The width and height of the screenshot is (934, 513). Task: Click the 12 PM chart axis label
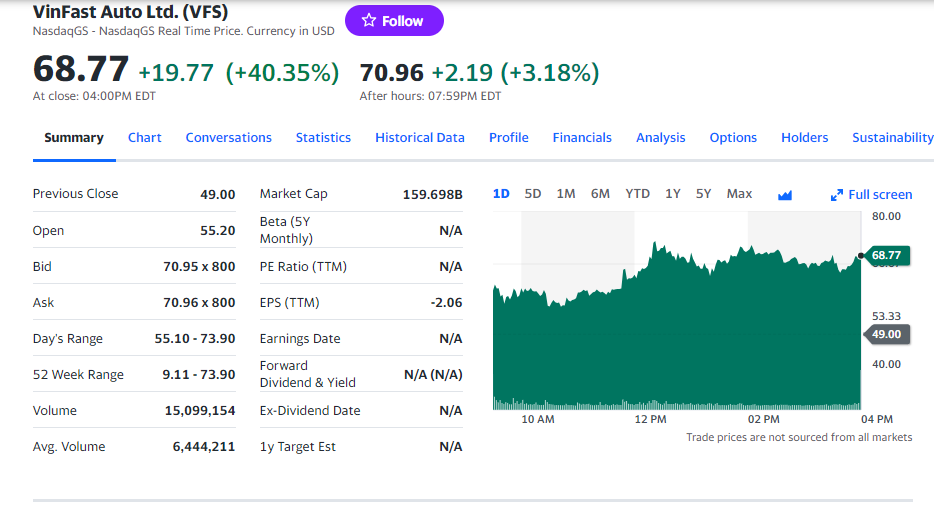650,419
